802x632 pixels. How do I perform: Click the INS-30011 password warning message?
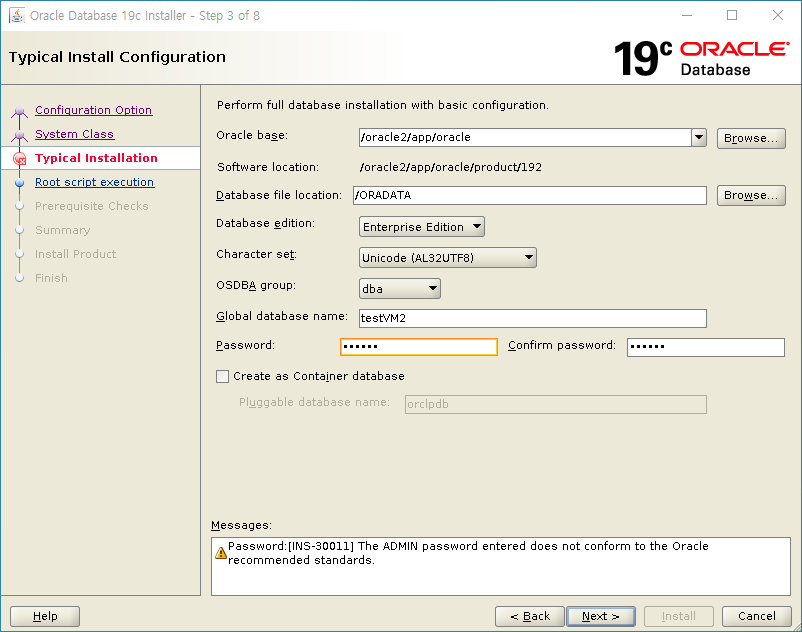[x=468, y=553]
